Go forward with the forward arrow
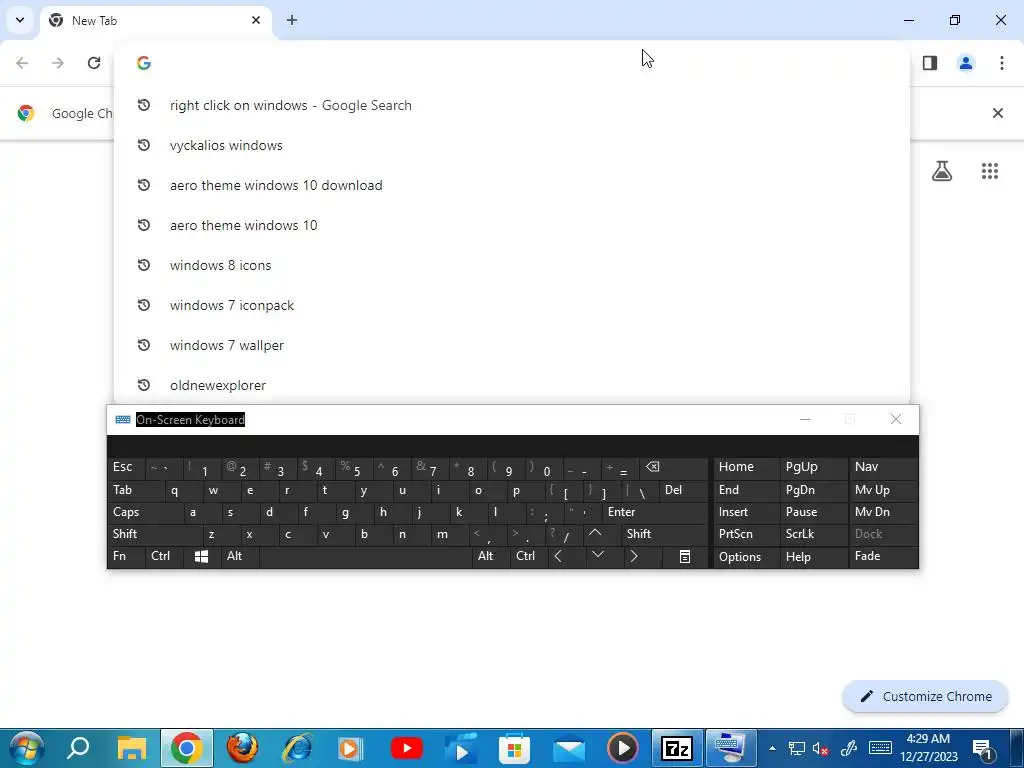The height and width of the screenshot is (768, 1024). (x=58, y=63)
